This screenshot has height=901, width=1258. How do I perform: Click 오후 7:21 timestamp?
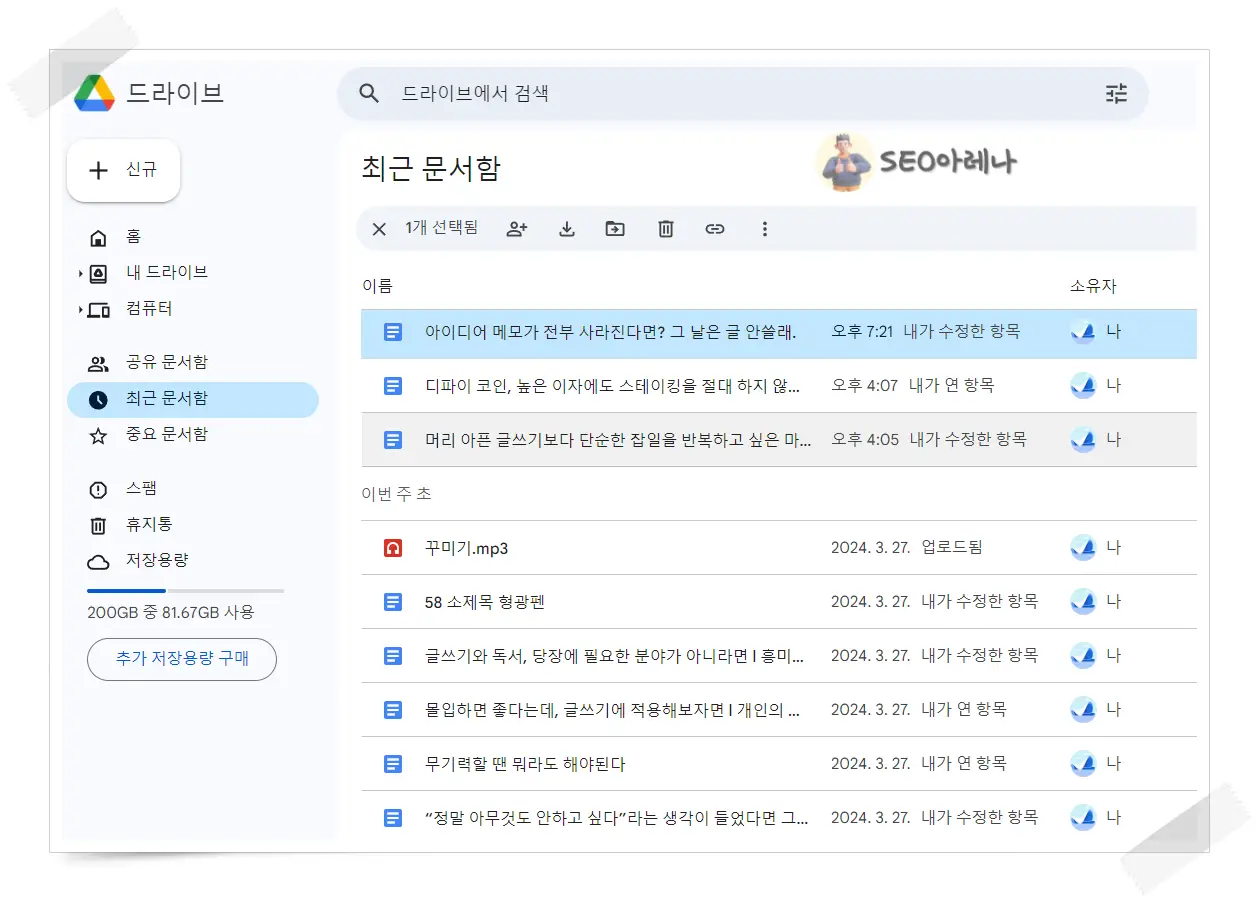point(862,332)
